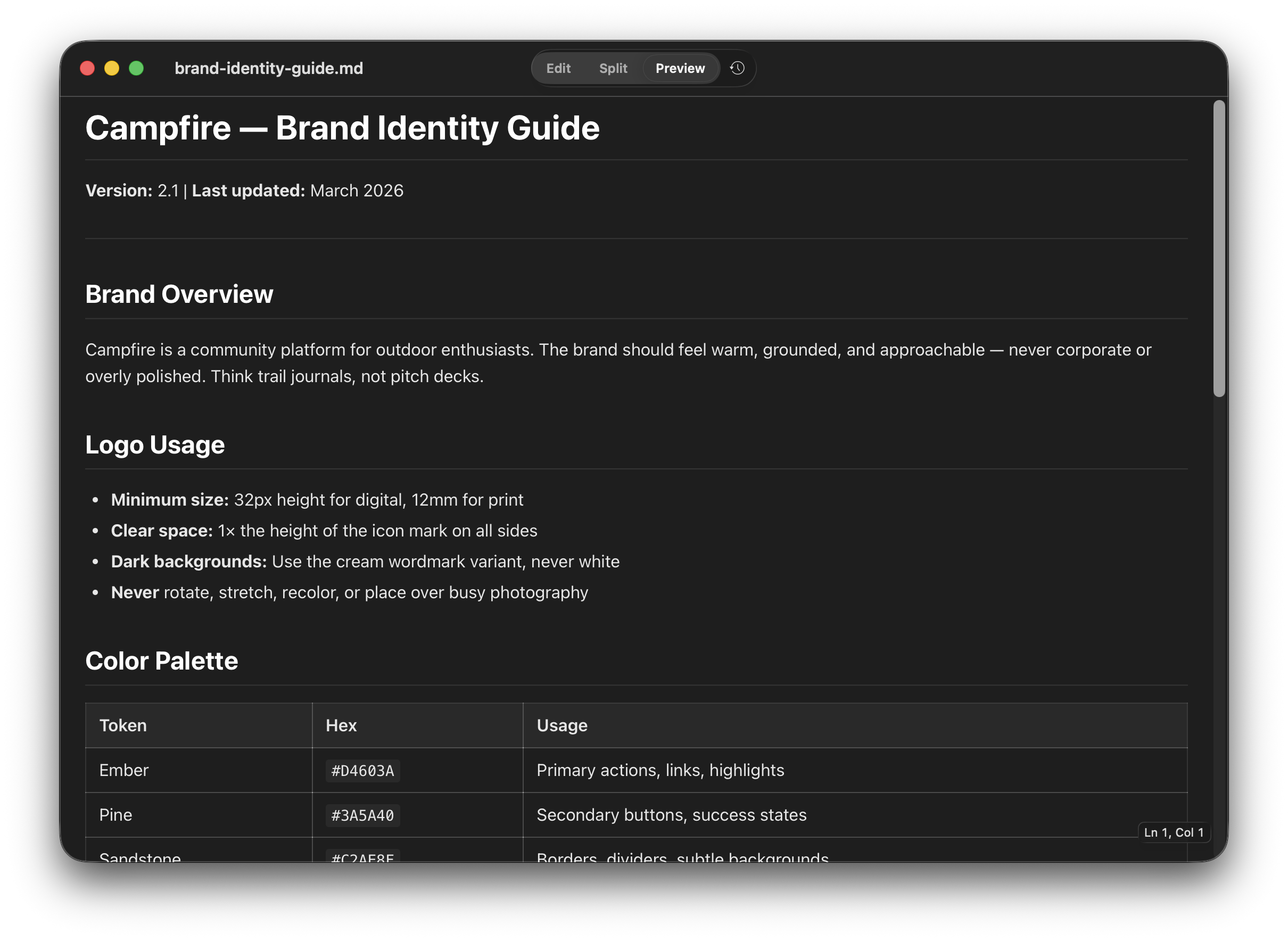Click the #C2AE8E Sandstone hex chip
Screen dimensions: 1288x941
362,858
